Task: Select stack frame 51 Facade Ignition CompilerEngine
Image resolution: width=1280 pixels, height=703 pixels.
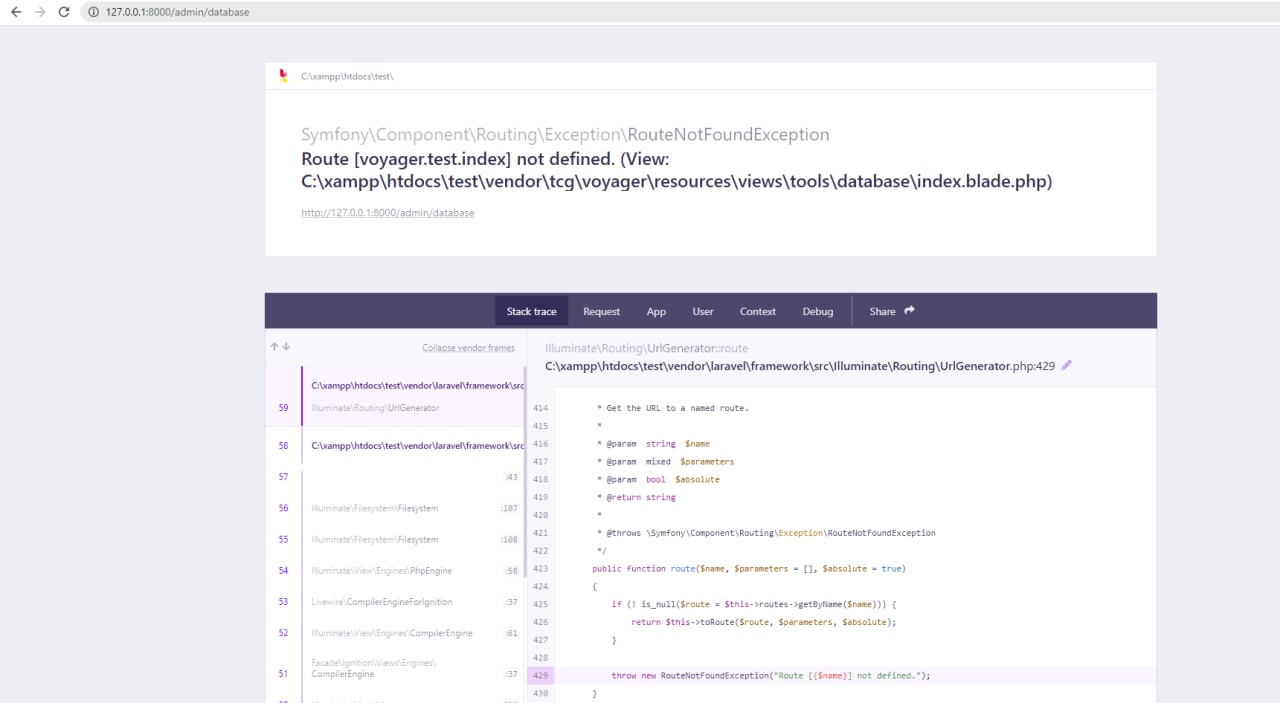Action: [x=395, y=668]
